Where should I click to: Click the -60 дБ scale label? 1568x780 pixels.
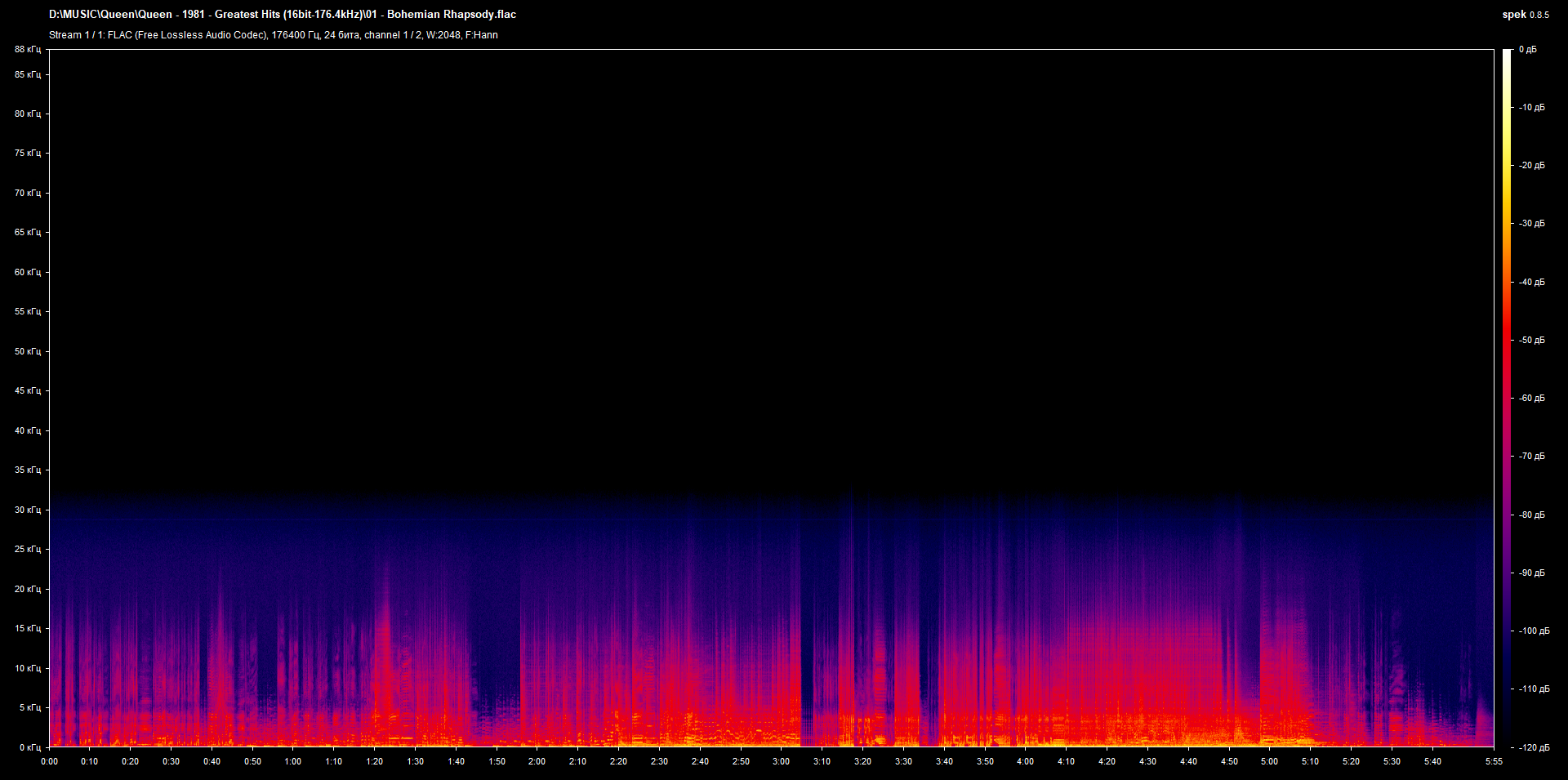(x=1532, y=399)
